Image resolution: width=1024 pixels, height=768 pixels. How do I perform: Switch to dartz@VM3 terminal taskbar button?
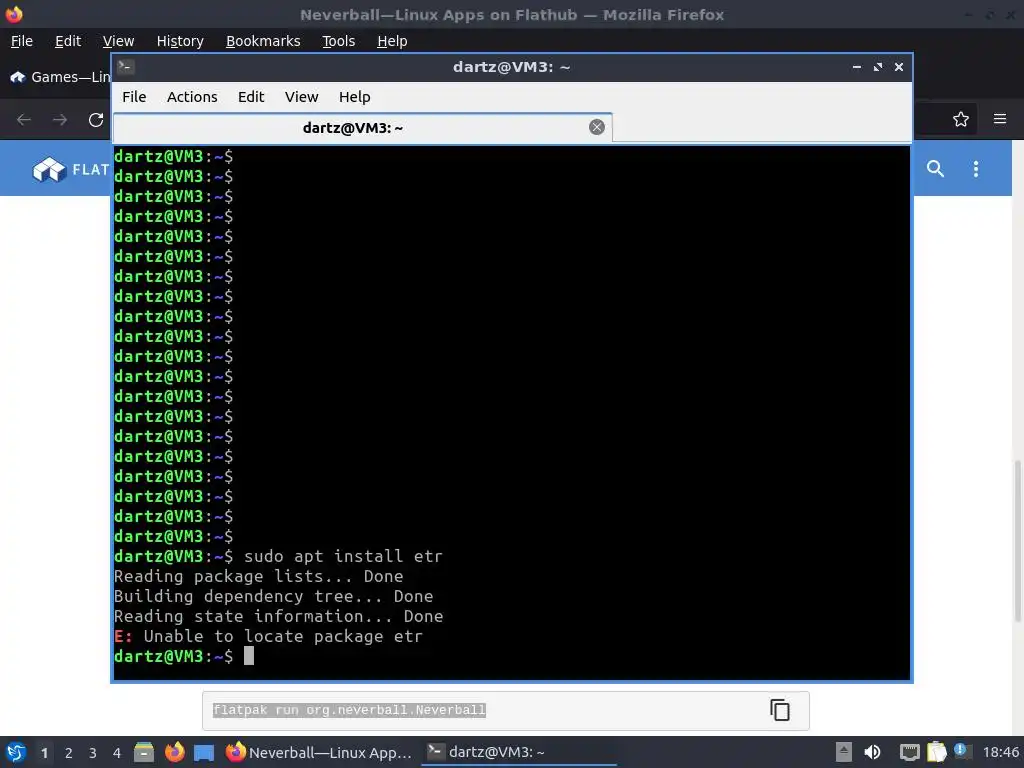519,752
